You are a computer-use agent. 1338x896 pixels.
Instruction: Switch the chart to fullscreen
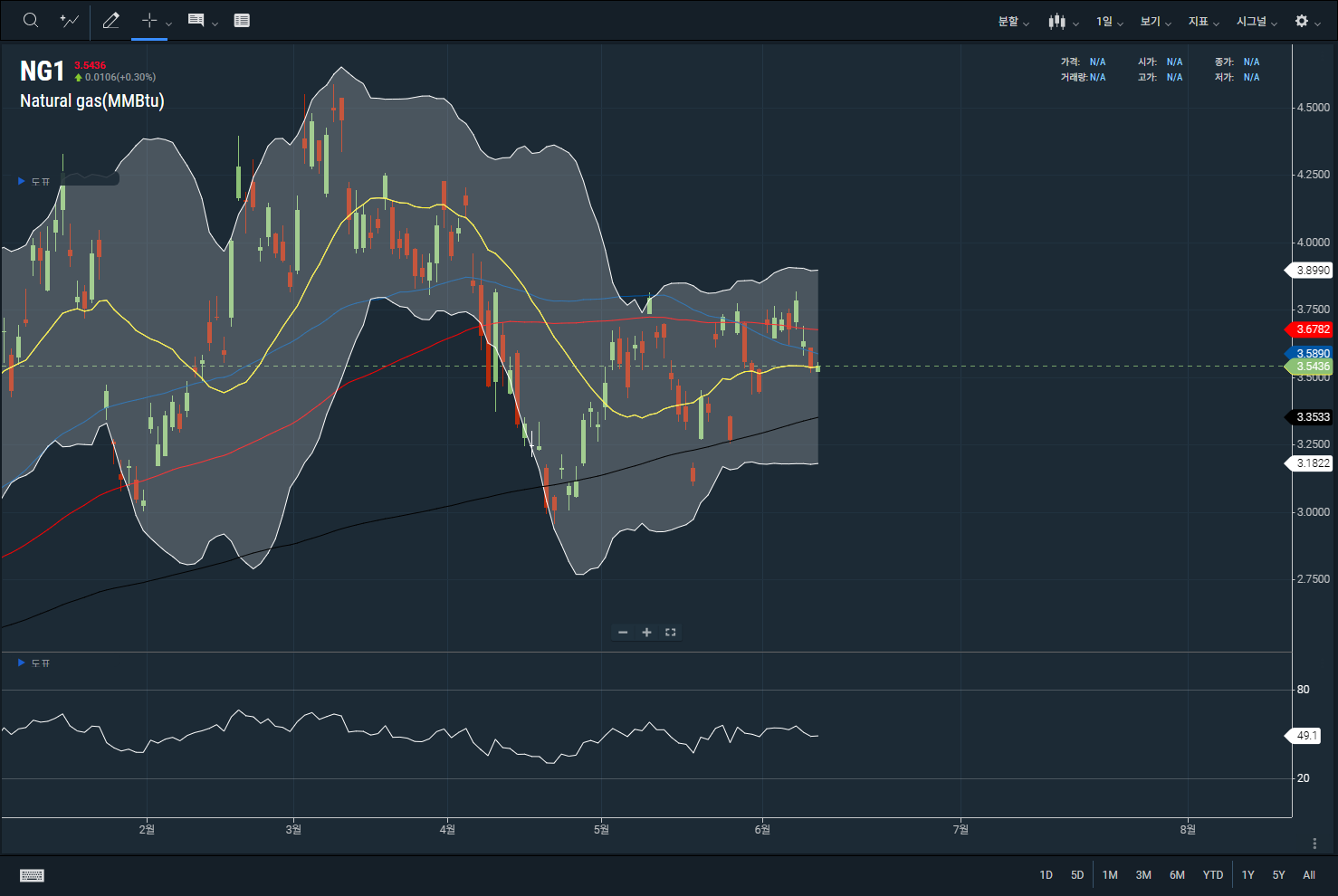[x=671, y=633]
